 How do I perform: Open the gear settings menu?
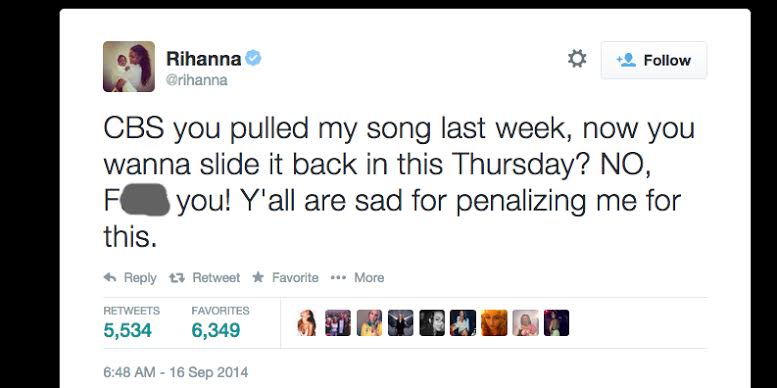point(577,59)
